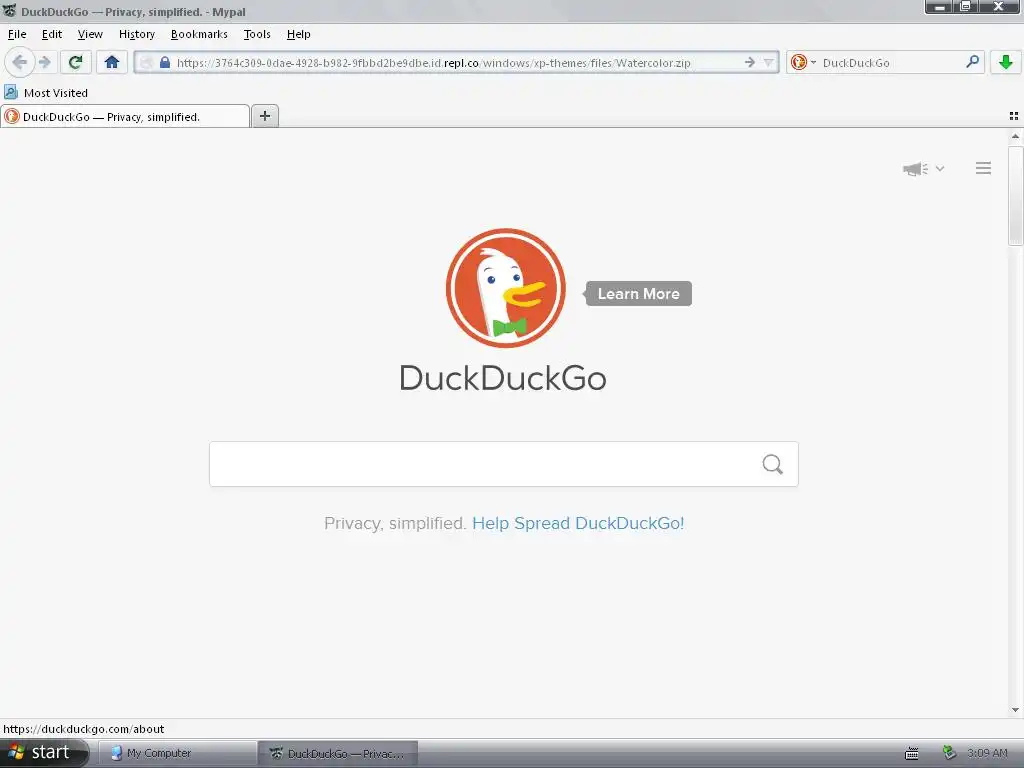The height and width of the screenshot is (768, 1024).
Task: Open the Bookmarks menu
Action: [x=199, y=34]
